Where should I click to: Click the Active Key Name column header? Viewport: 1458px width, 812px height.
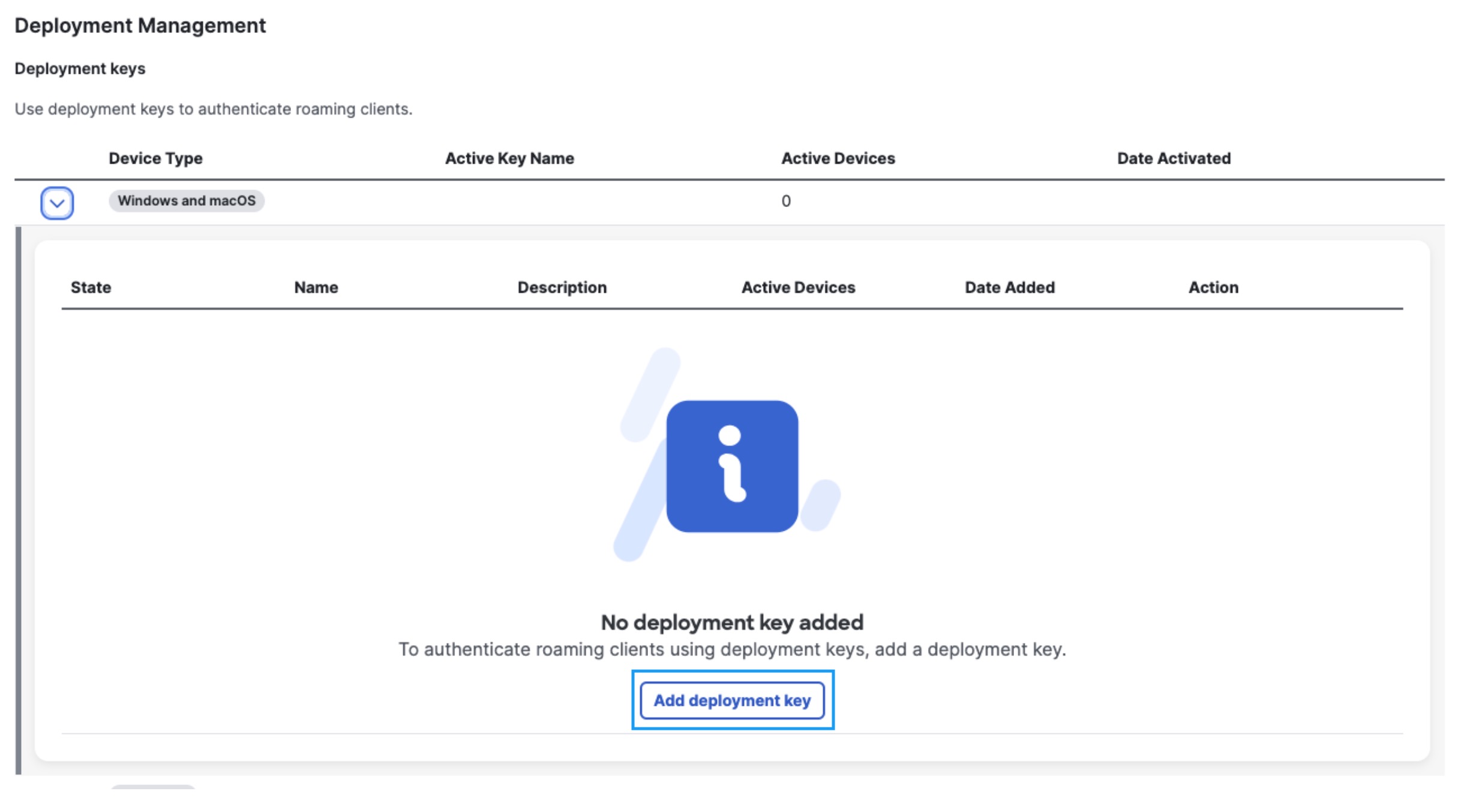pos(509,158)
